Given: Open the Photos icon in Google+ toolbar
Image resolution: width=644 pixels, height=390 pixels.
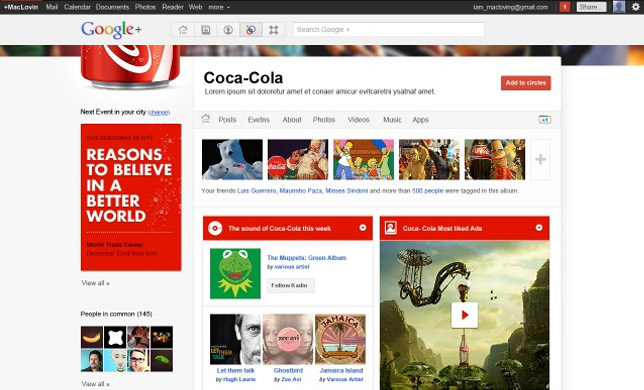Looking at the screenshot, I should [206, 30].
